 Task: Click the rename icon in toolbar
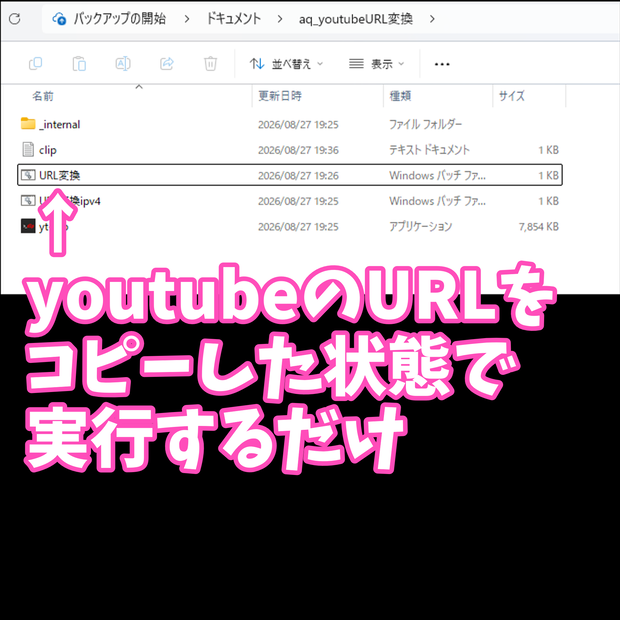[x=123, y=63]
